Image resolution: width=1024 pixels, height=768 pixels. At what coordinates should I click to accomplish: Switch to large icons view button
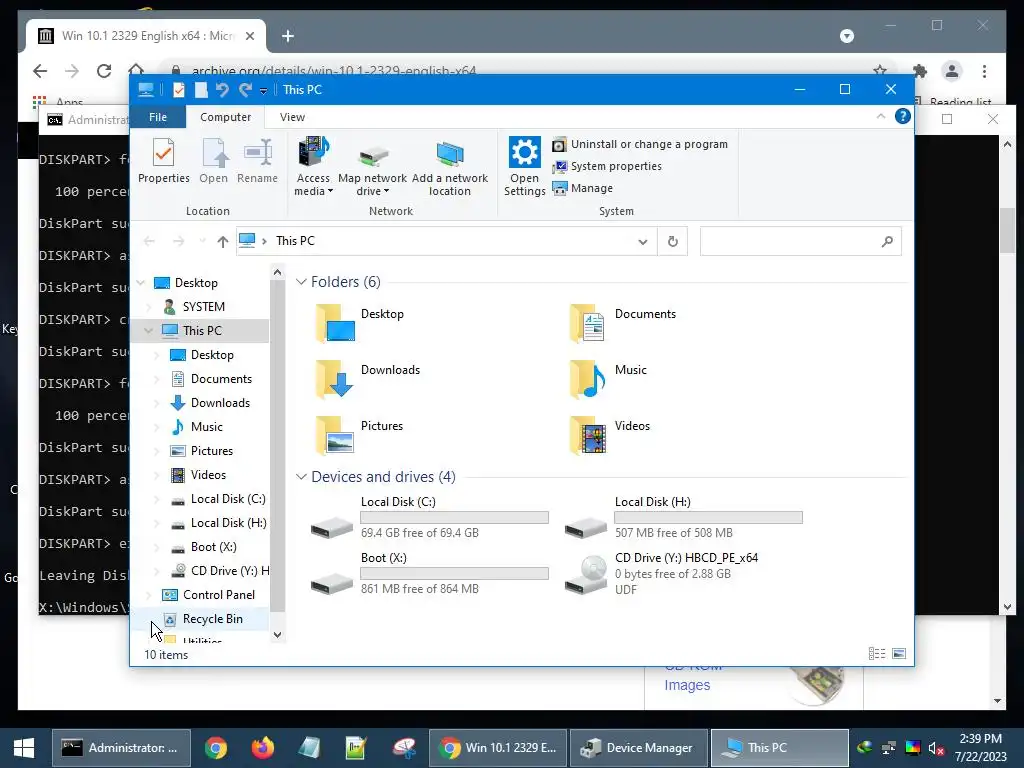click(x=899, y=654)
